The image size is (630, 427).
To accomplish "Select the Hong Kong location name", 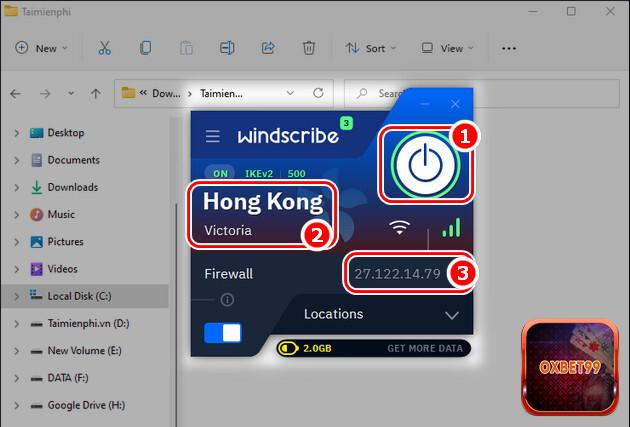I will 263,202.
